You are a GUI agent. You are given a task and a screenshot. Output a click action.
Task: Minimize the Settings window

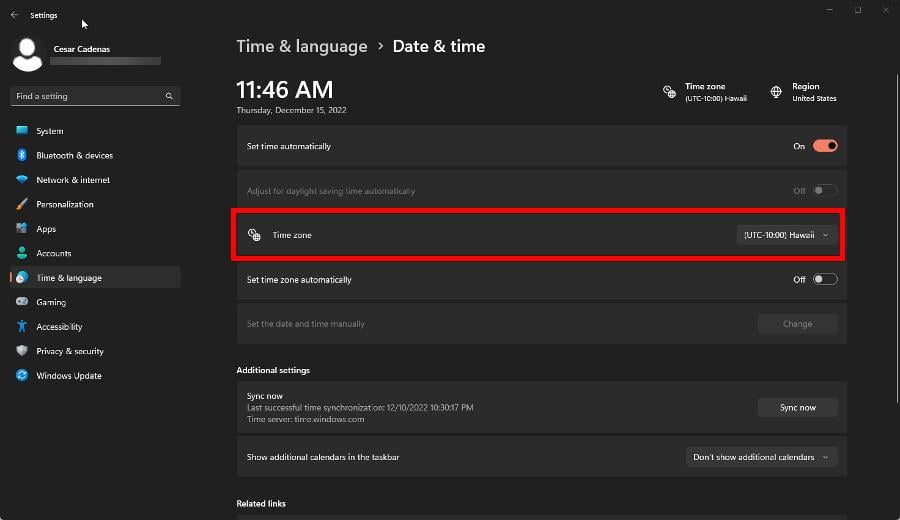pos(829,10)
